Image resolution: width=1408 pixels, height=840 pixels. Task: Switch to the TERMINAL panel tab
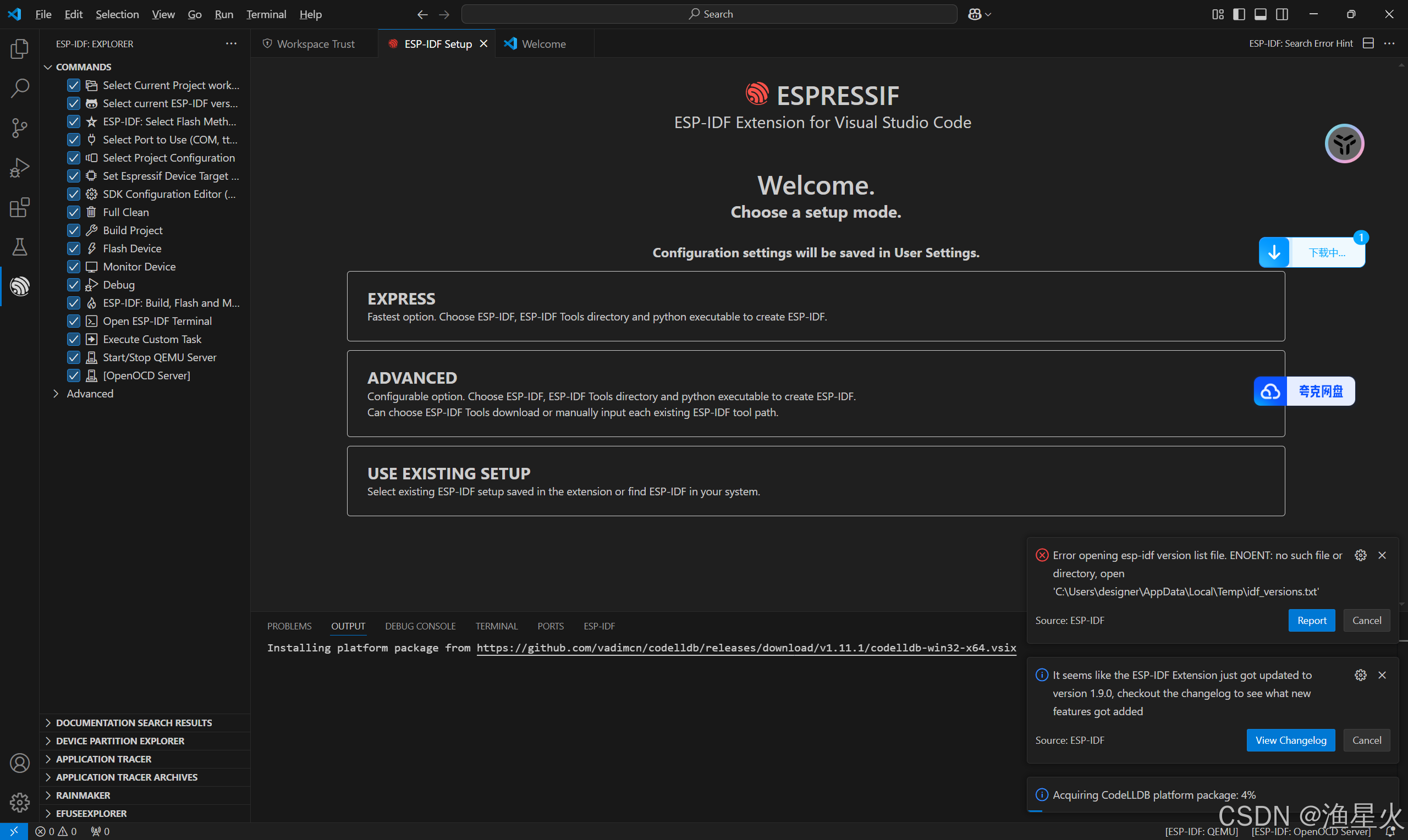pos(496,626)
